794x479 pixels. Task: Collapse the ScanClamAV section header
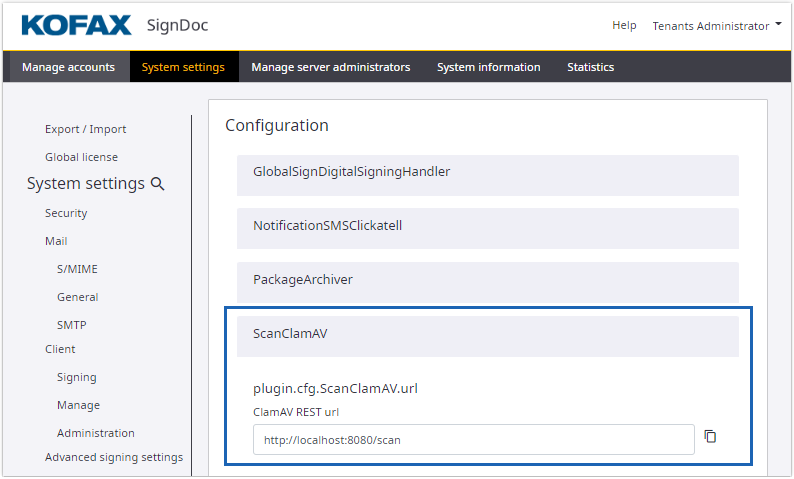coord(487,334)
